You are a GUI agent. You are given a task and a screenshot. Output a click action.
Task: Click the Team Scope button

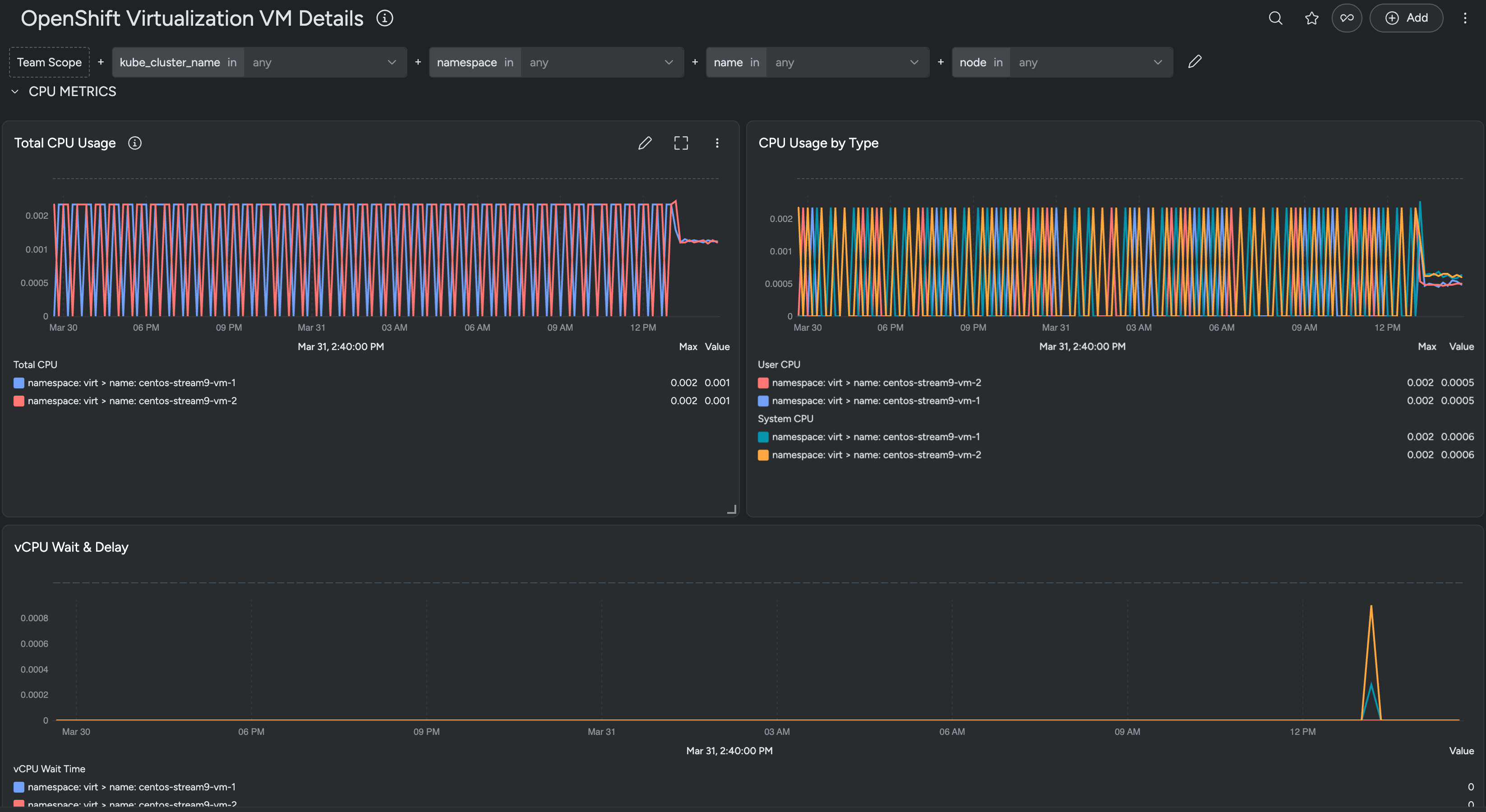(x=49, y=62)
